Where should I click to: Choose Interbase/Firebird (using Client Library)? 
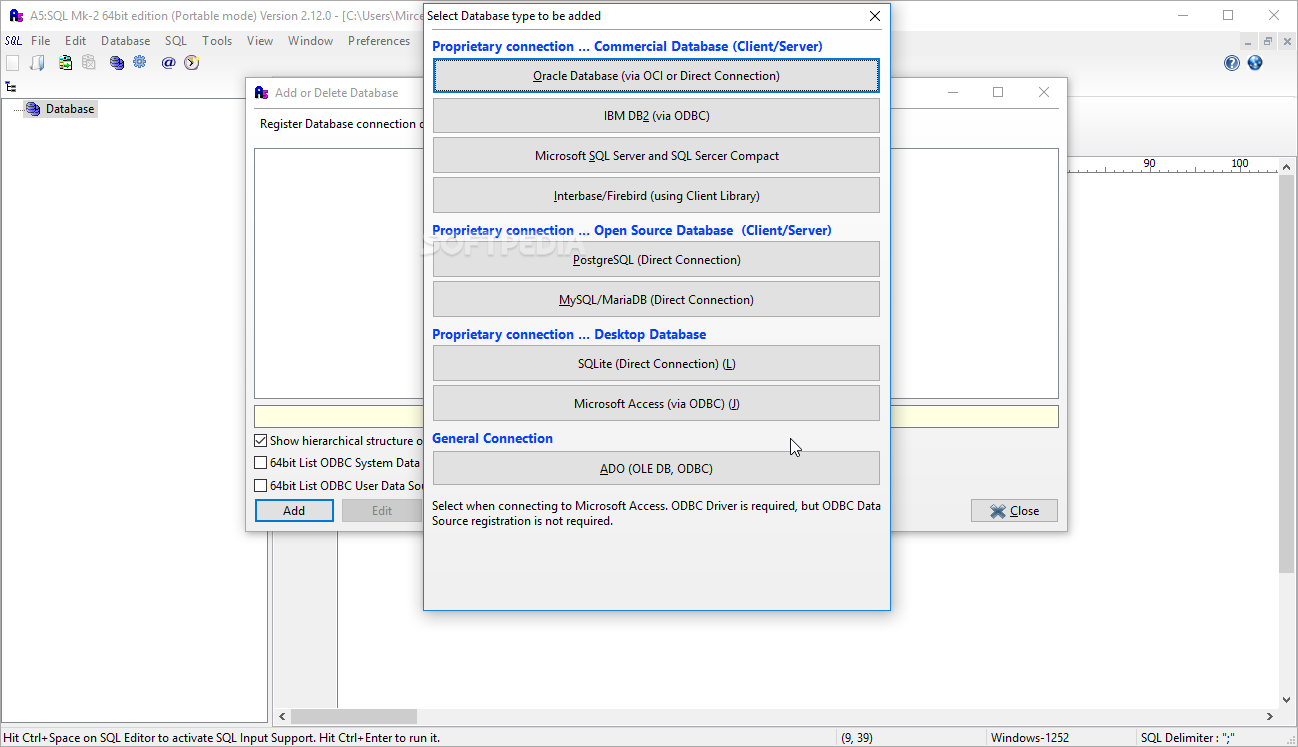click(x=656, y=196)
